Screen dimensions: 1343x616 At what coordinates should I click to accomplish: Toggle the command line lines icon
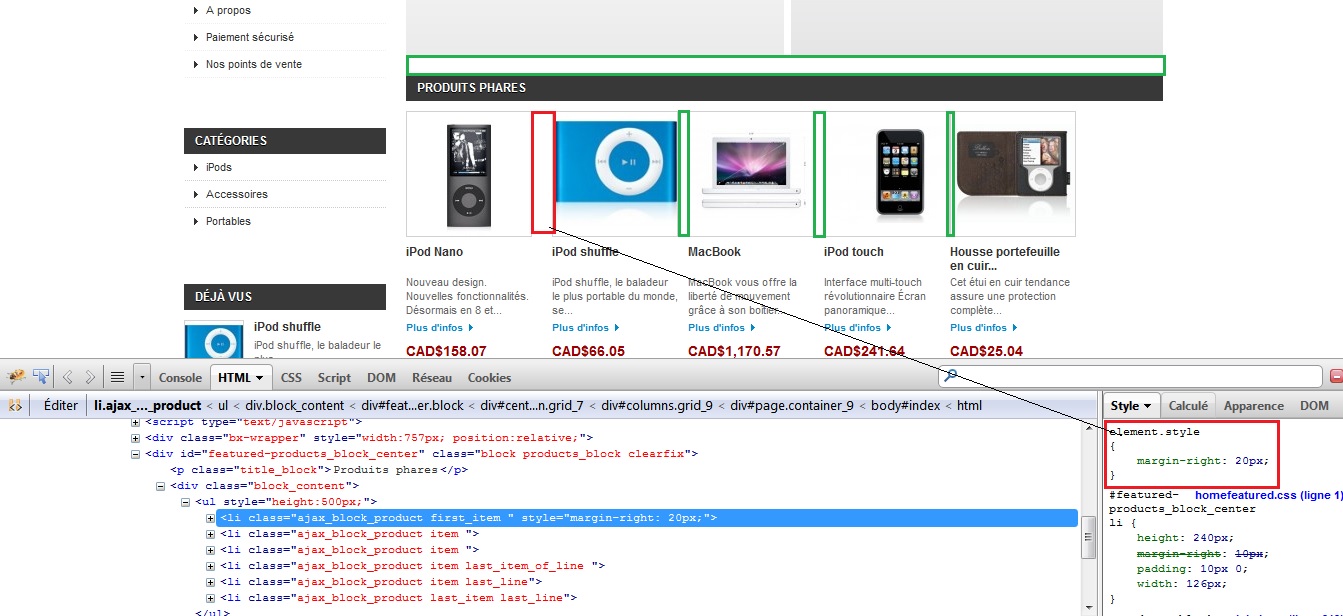pos(117,377)
